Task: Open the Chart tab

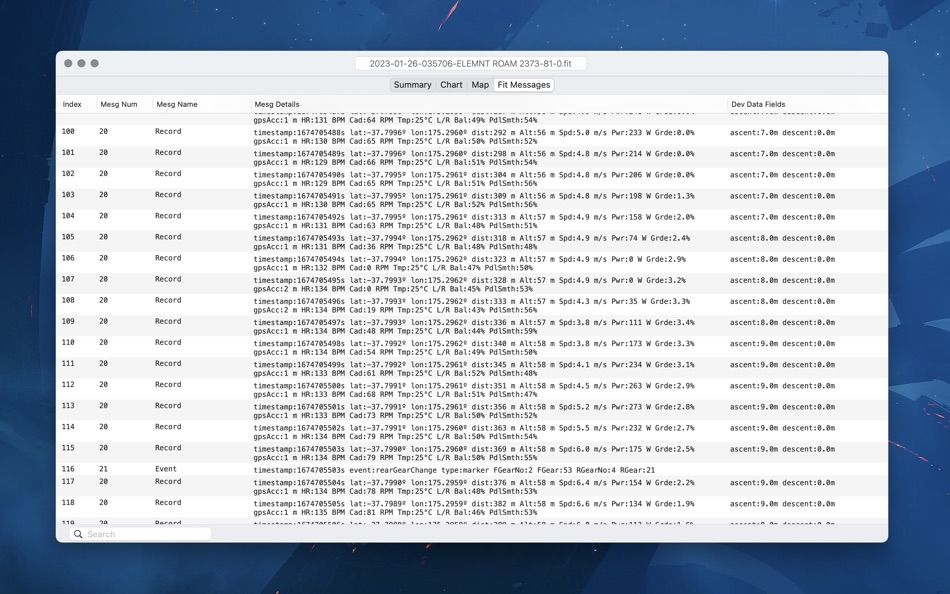Action: 451,85
